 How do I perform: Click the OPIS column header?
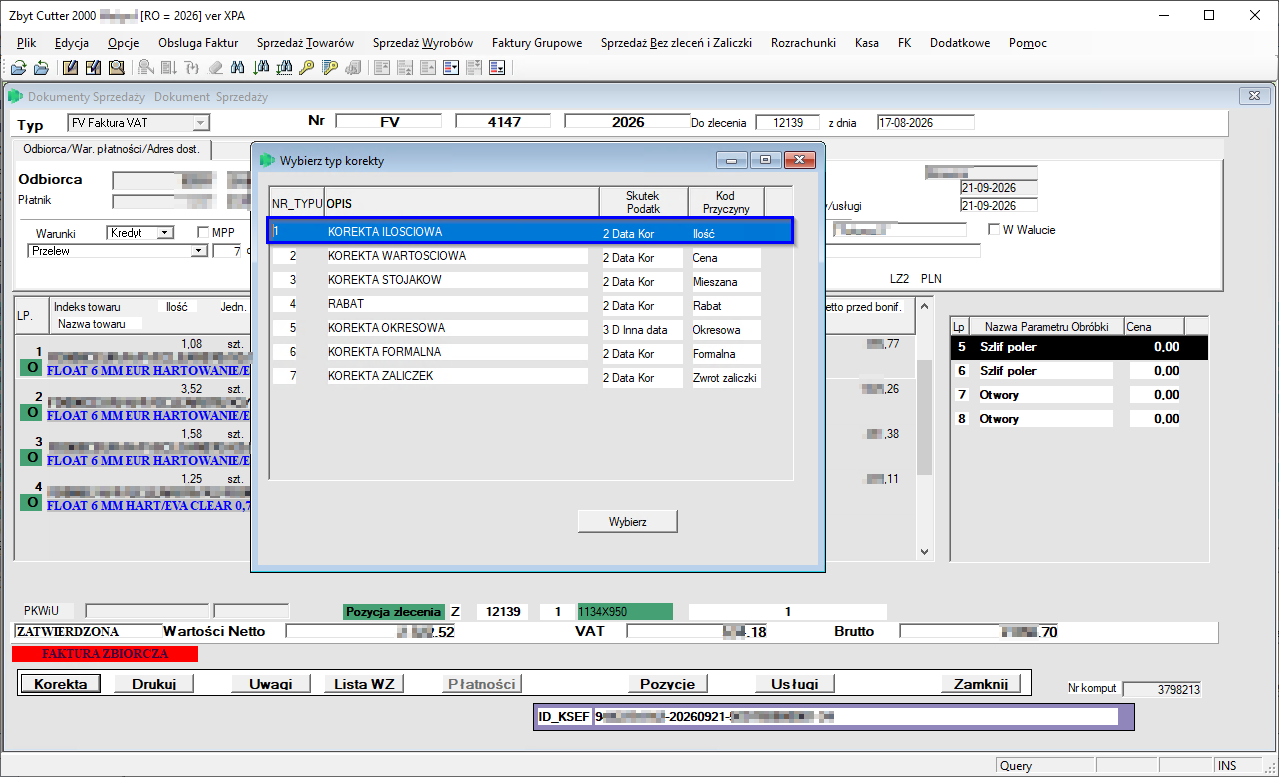(x=461, y=202)
